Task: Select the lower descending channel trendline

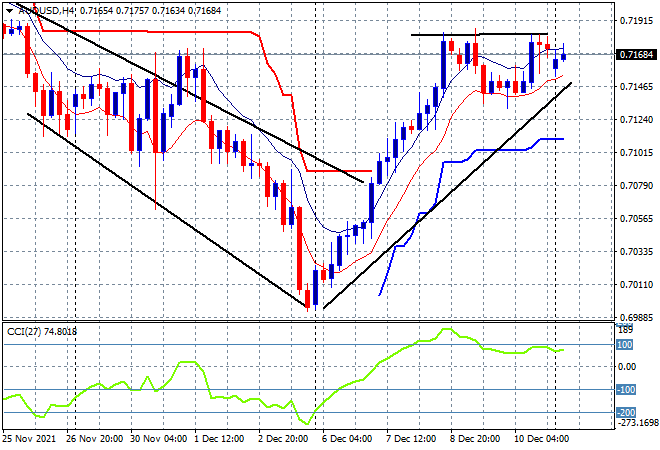Action: pyautogui.click(x=166, y=209)
